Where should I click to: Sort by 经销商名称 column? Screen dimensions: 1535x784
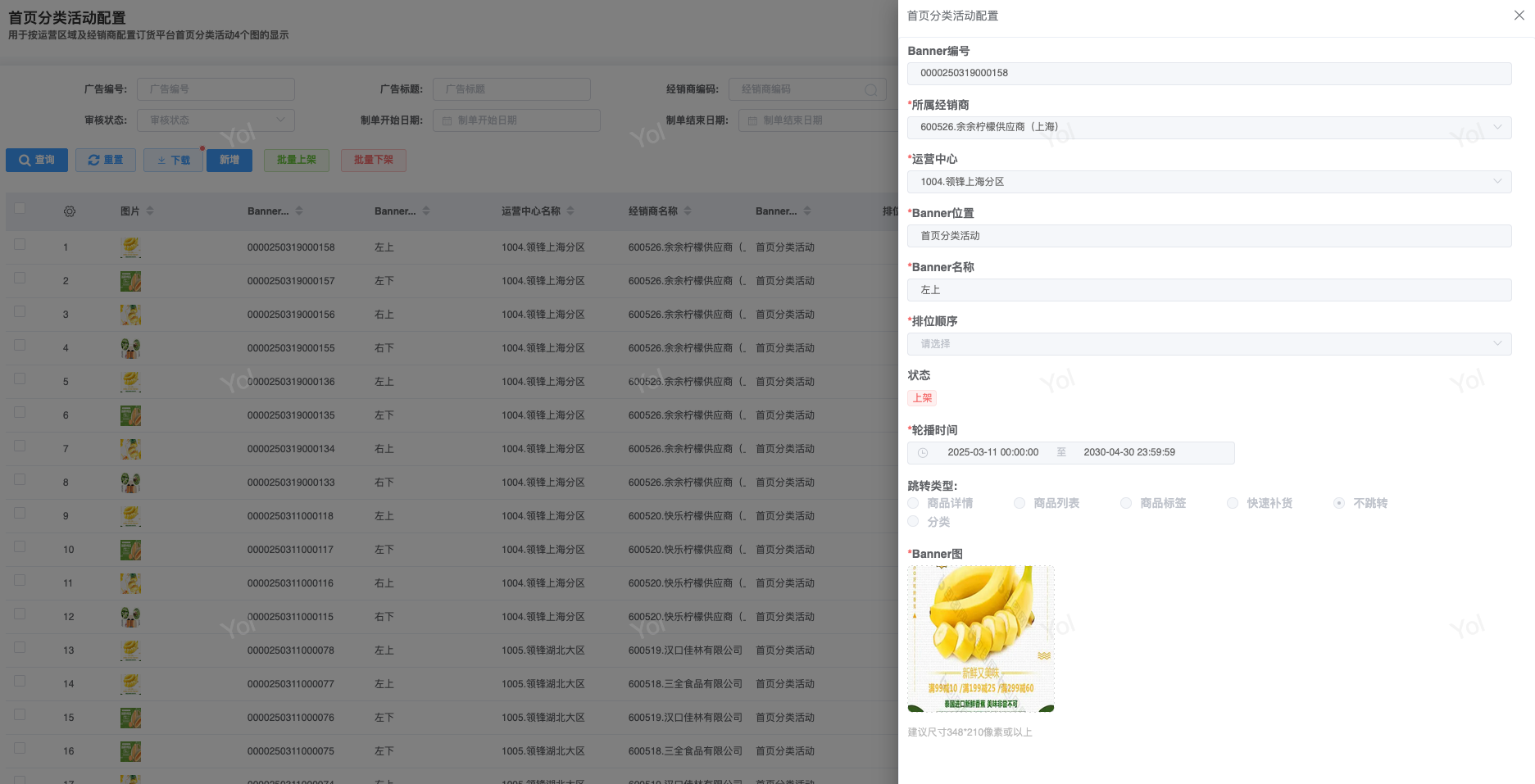(688, 211)
